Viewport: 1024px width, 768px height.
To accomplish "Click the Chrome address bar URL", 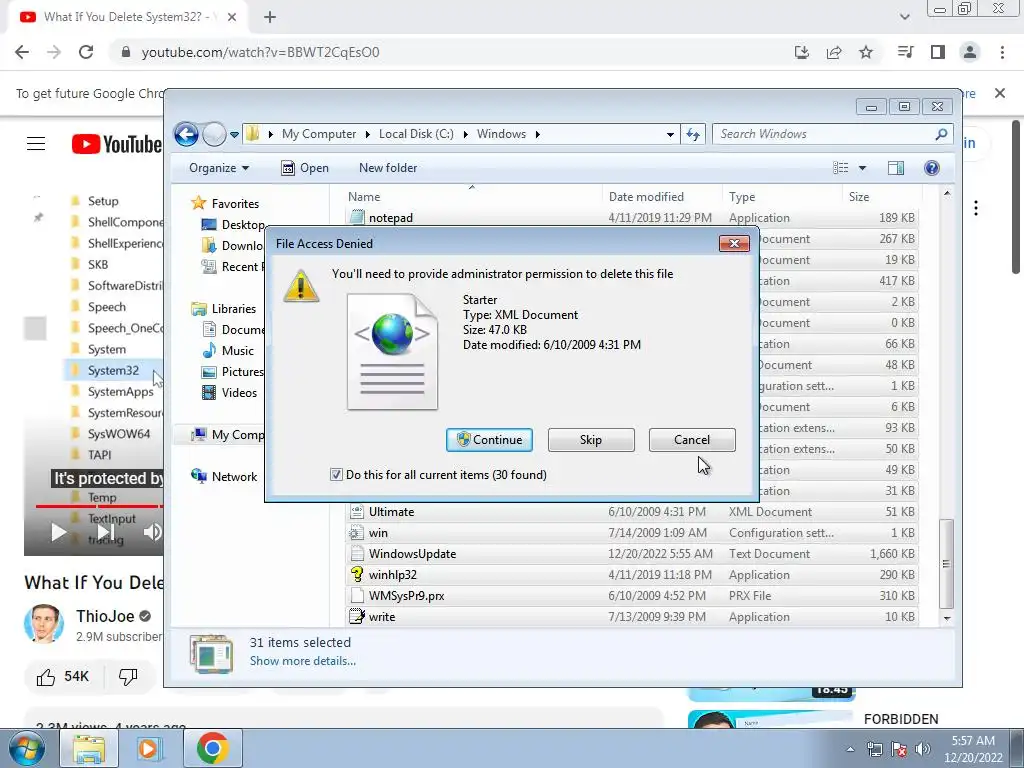I will 260,52.
